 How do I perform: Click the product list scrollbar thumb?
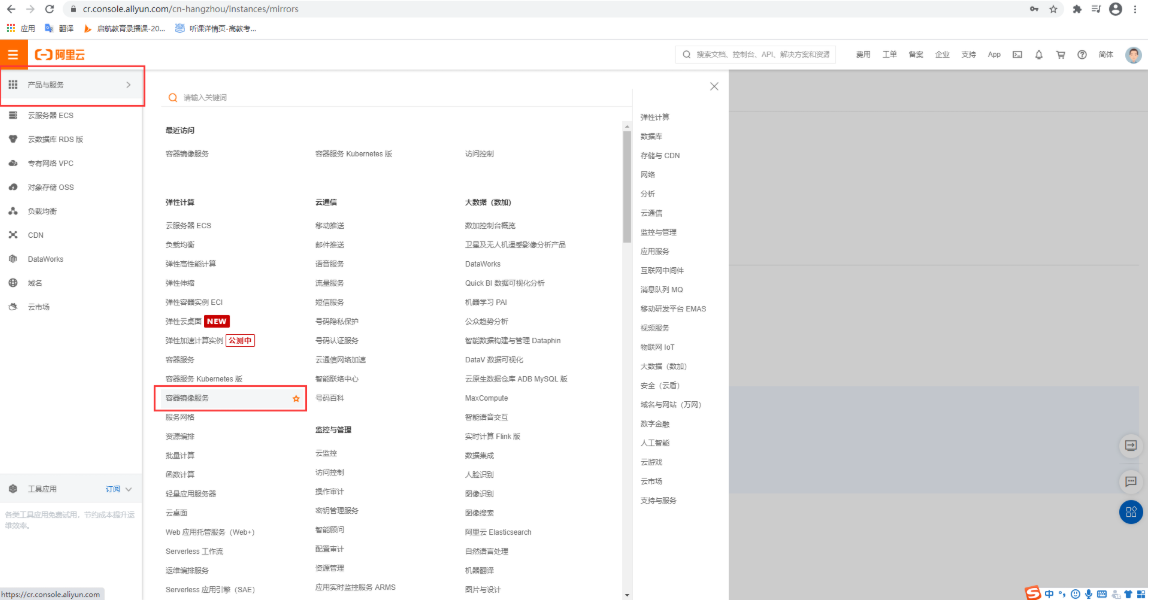click(627, 187)
